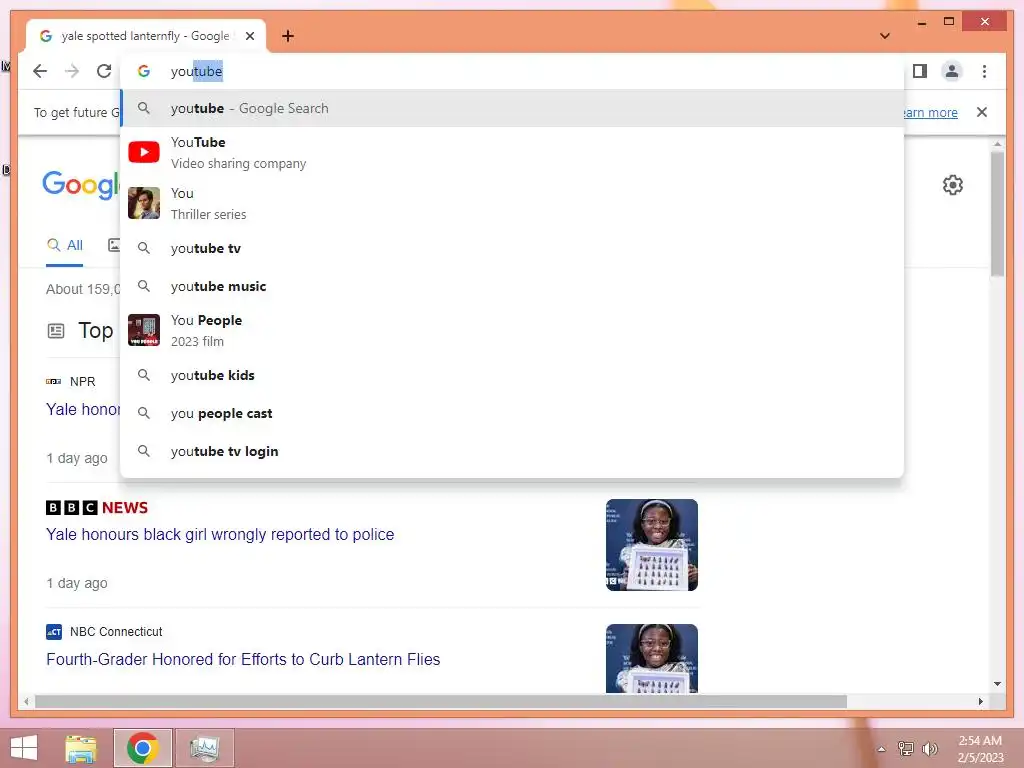Open the taskbar clock 2:54 AM
Image resolution: width=1024 pixels, height=768 pixels.
tap(980, 749)
